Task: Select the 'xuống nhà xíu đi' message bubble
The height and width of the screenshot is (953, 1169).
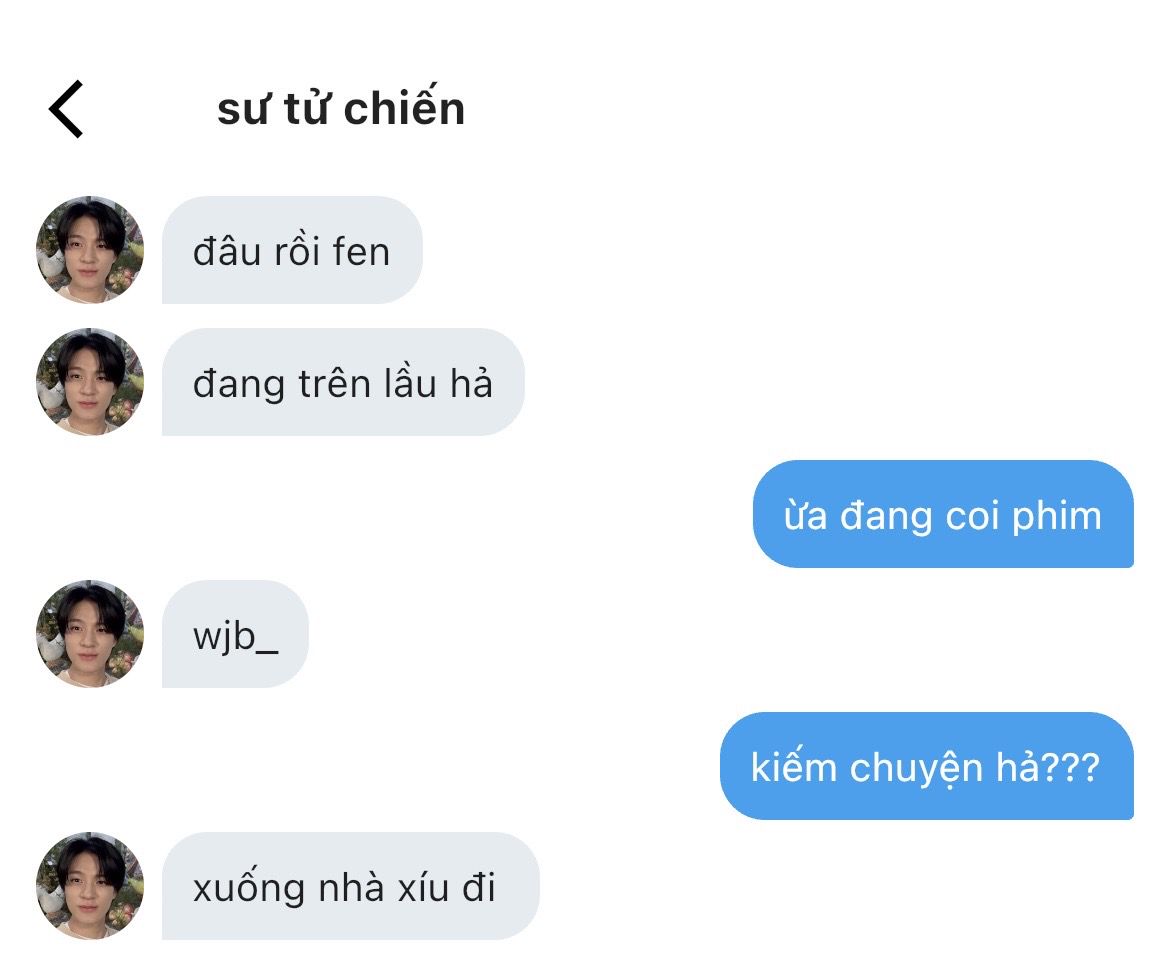Action: coord(350,886)
